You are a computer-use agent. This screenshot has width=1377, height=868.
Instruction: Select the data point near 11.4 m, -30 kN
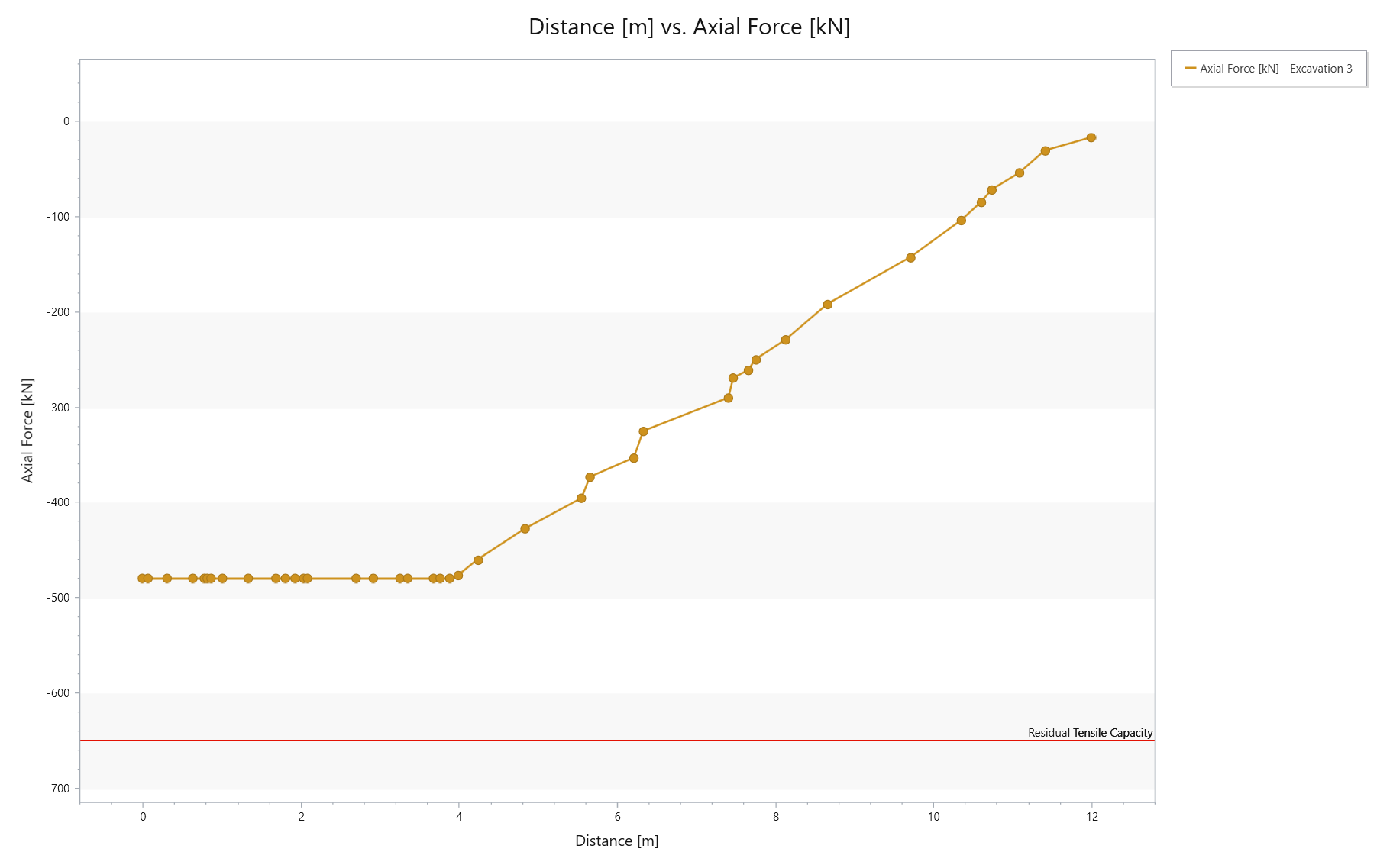(1046, 151)
